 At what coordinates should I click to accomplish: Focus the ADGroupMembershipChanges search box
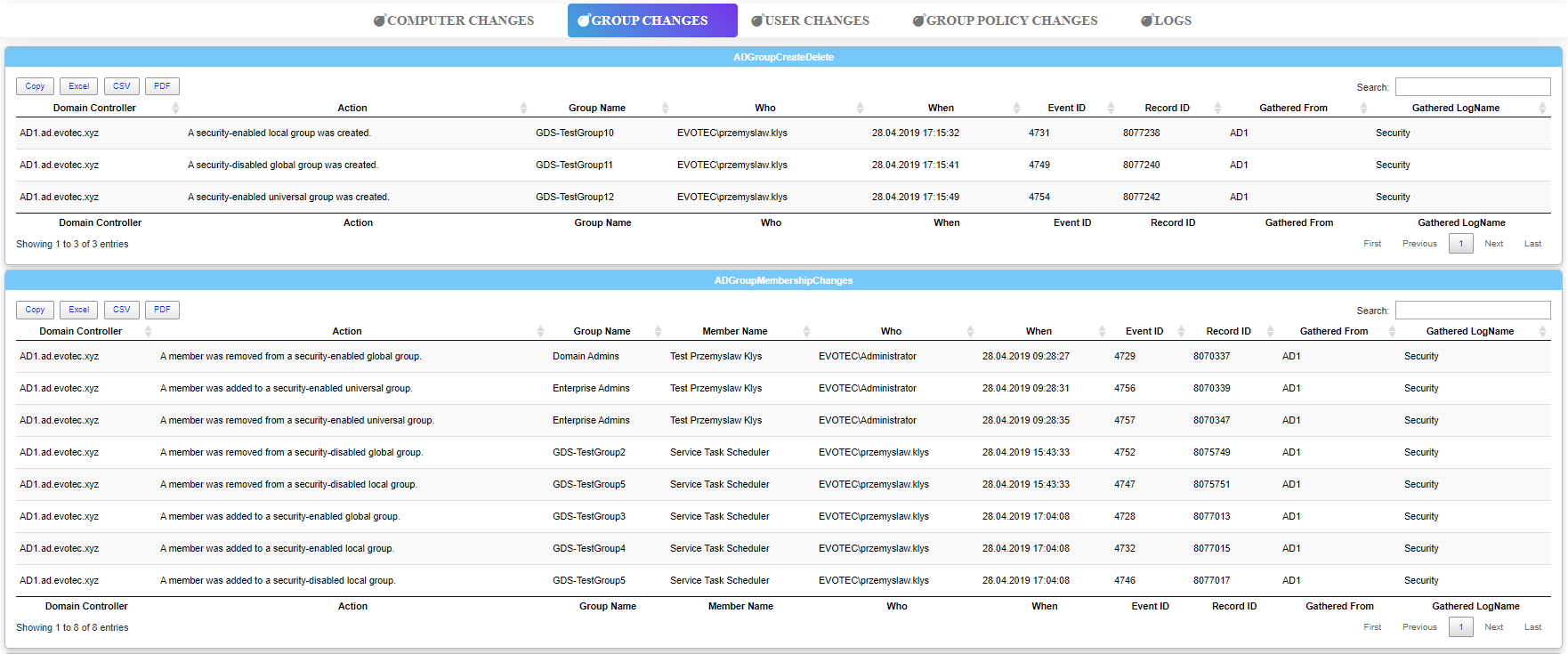click(1472, 311)
